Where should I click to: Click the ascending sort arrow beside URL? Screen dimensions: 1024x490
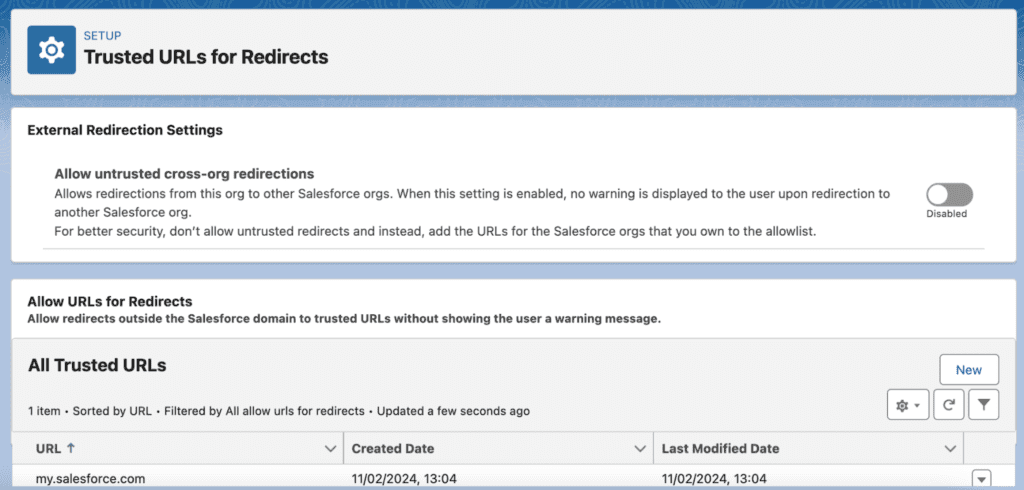(x=70, y=449)
